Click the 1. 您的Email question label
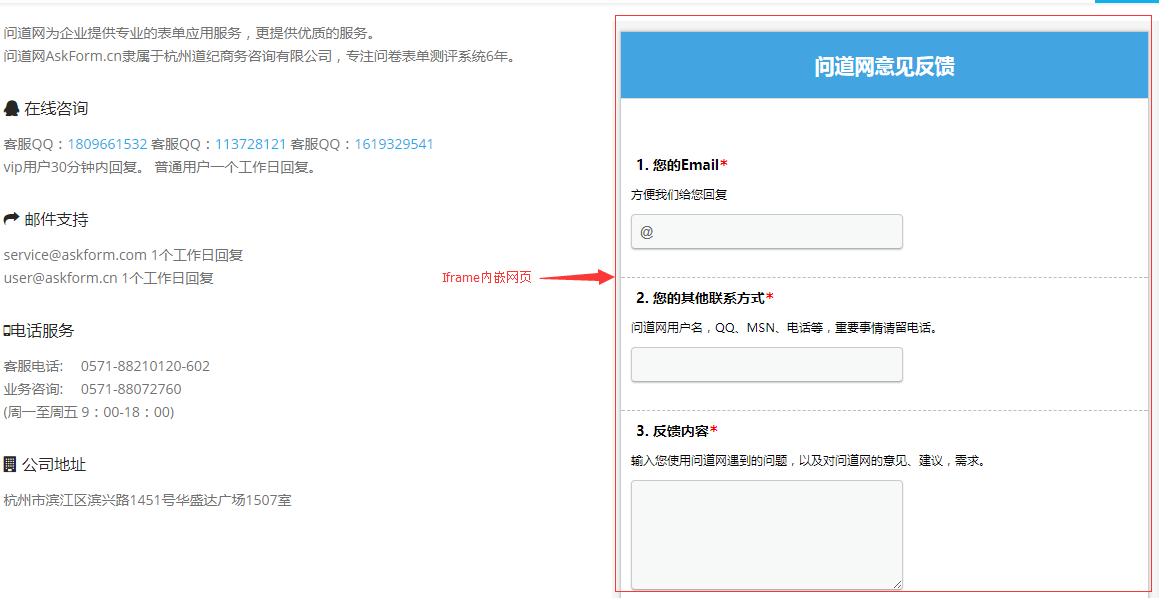1159x598 pixels. 682,164
